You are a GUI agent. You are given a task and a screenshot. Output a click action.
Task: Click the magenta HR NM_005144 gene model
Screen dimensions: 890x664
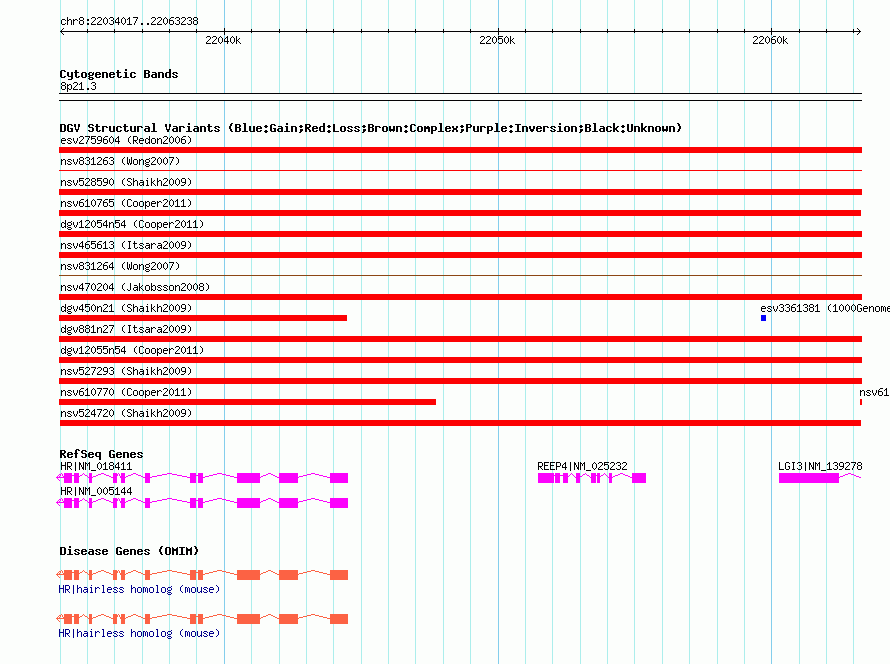203,503
